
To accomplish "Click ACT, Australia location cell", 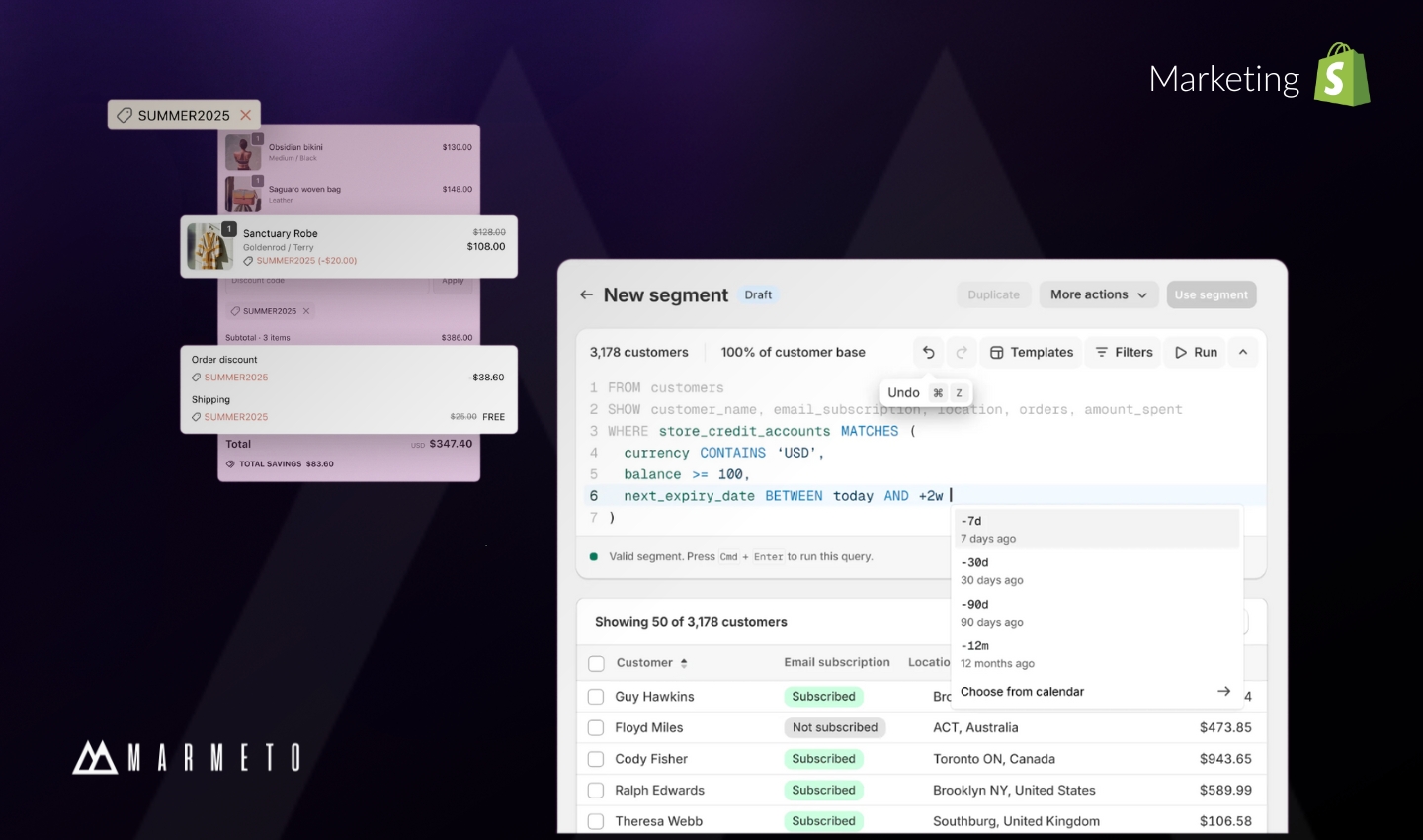I will [975, 727].
